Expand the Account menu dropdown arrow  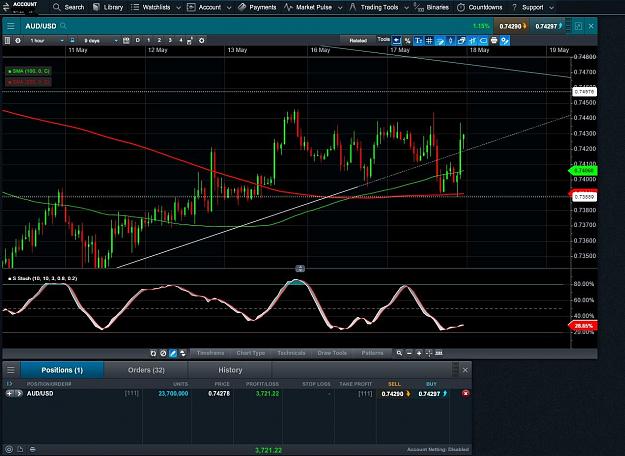(x=229, y=8)
